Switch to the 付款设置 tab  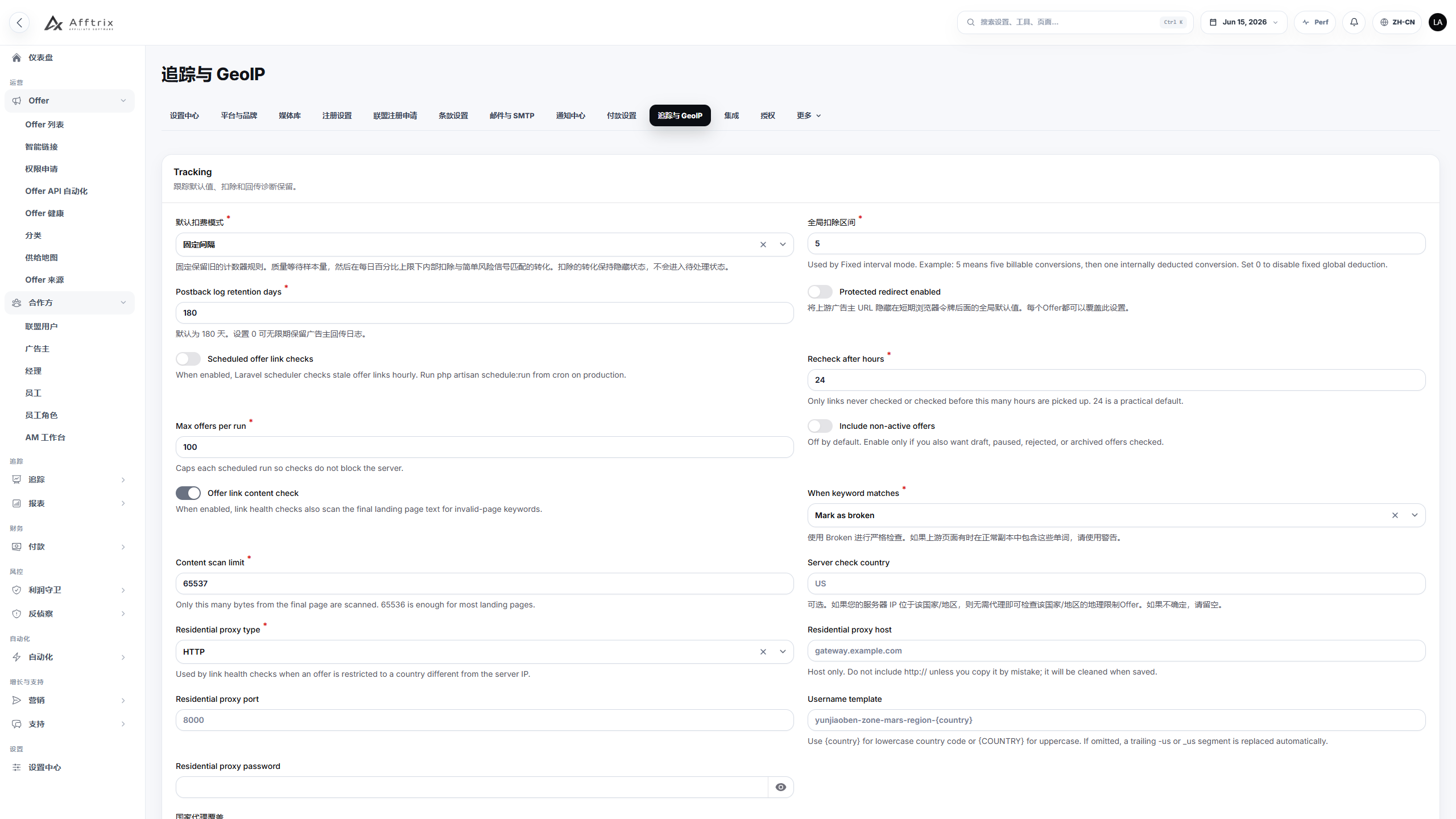click(622, 115)
